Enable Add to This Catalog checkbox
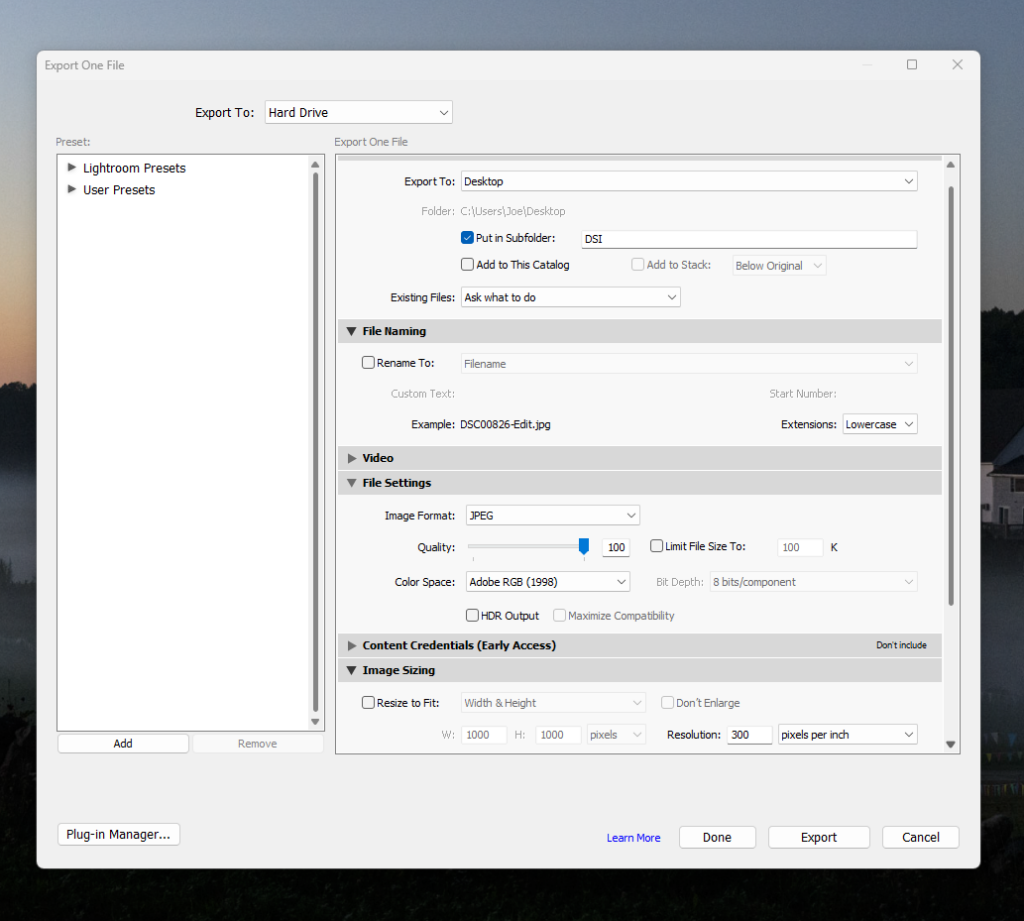The height and width of the screenshot is (921, 1024). (467, 265)
